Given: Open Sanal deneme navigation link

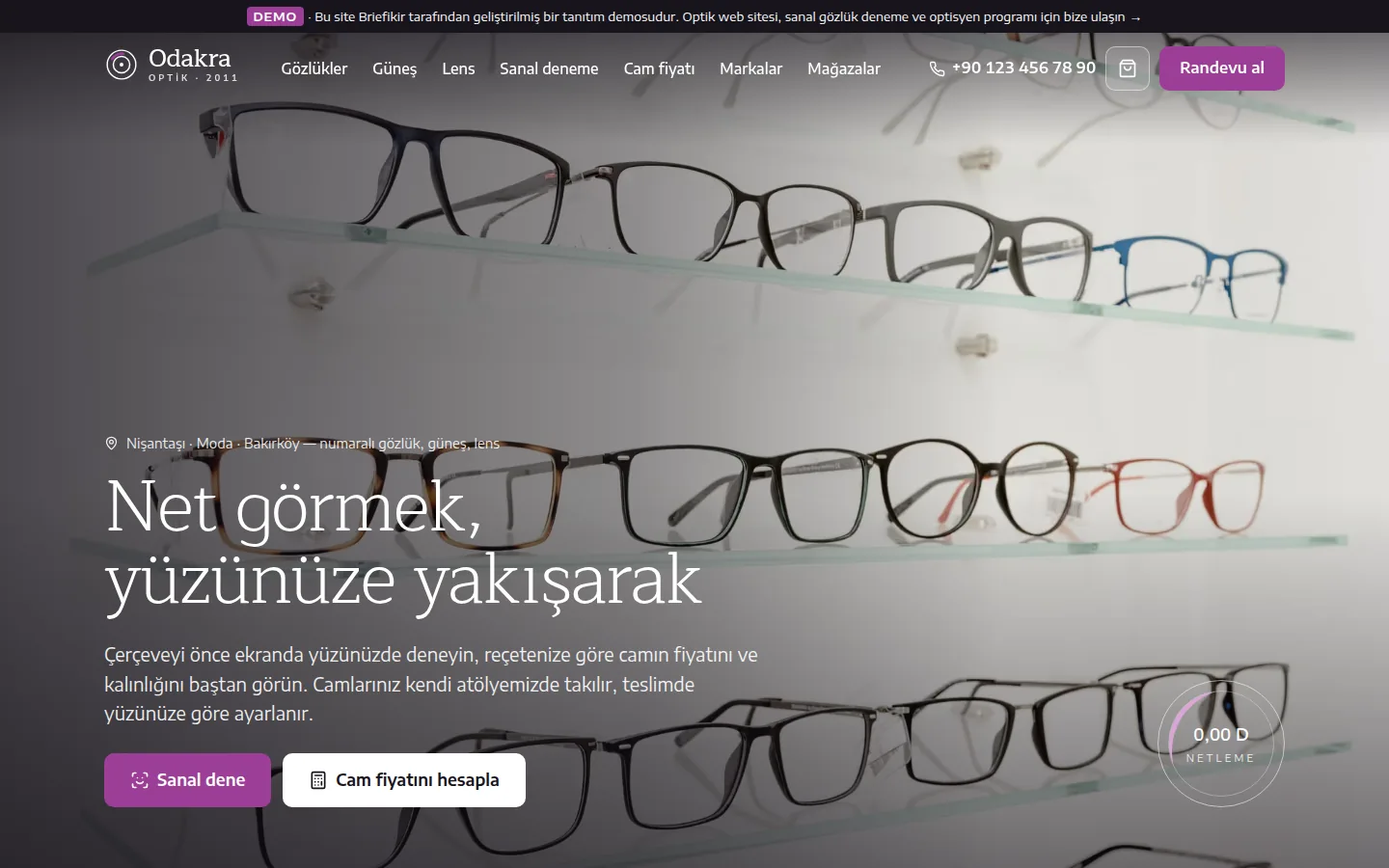Looking at the screenshot, I should pos(549,68).
